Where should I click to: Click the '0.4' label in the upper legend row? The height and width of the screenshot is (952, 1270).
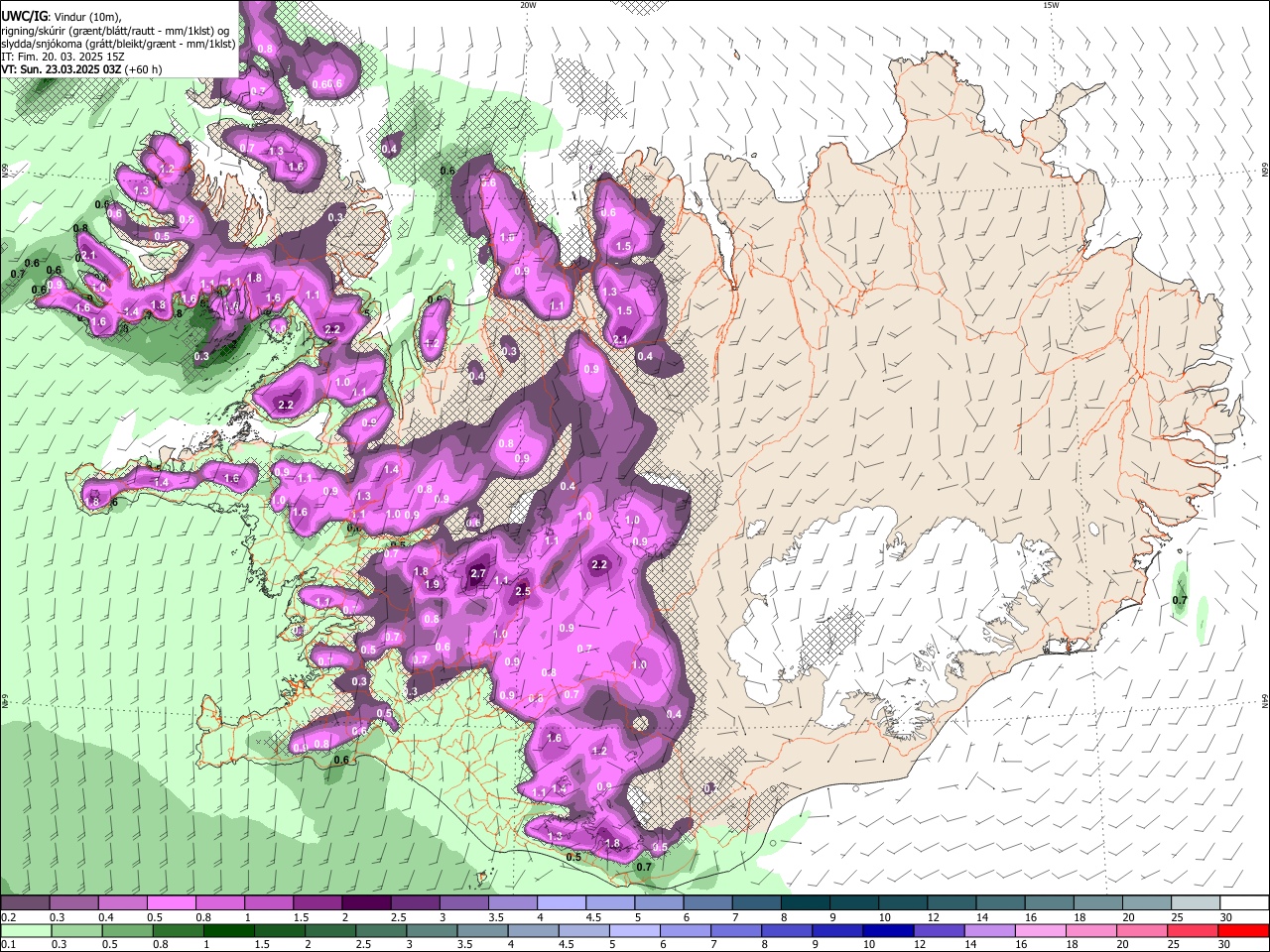click(105, 917)
